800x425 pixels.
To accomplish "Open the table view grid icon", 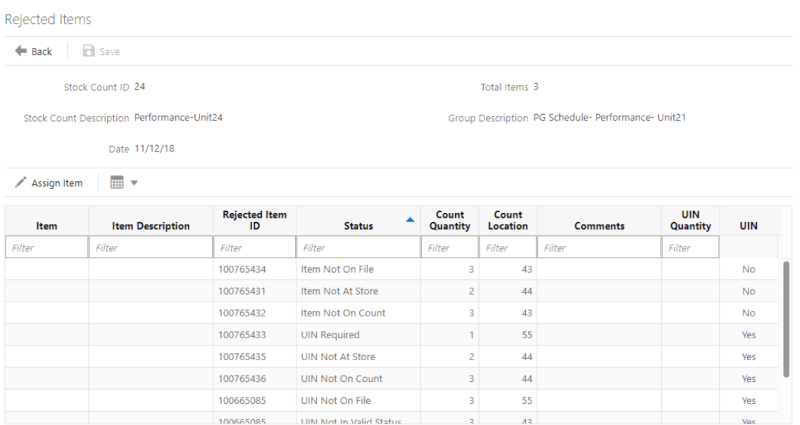I will pos(117,182).
